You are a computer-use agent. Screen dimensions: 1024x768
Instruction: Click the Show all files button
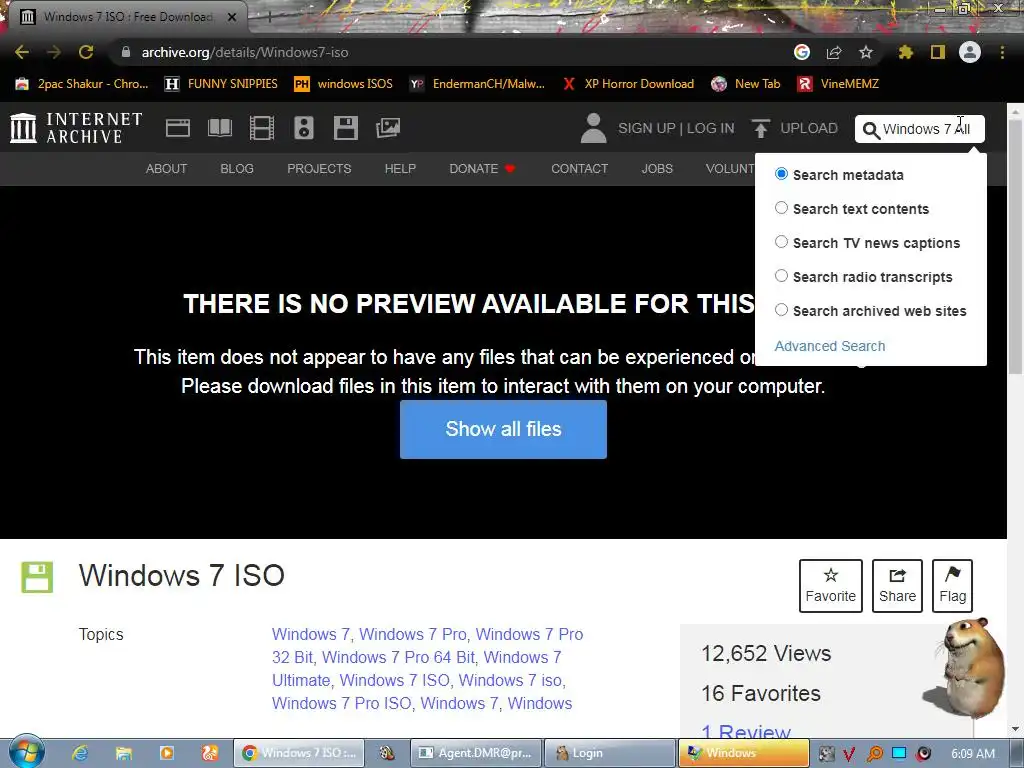[x=503, y=429]
